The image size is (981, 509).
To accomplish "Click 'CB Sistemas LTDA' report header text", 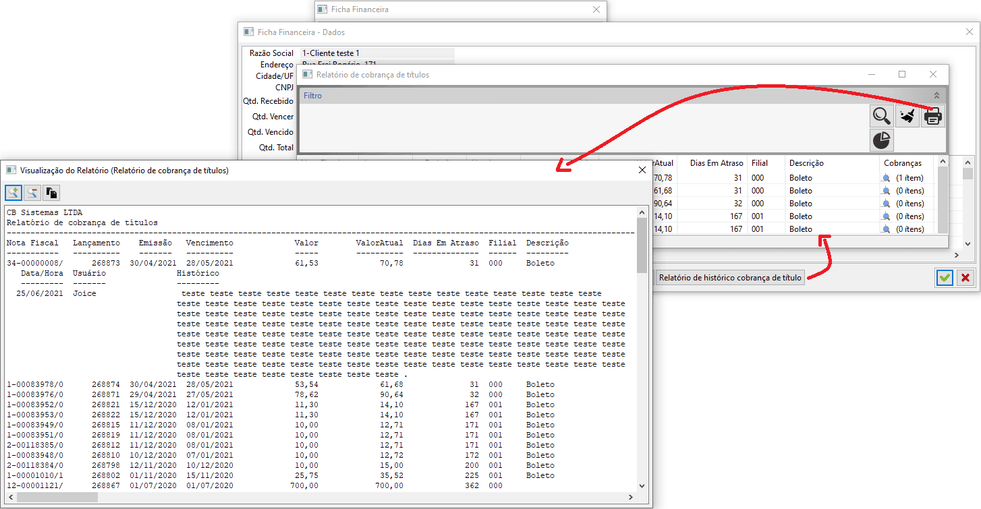I will click(x=44, y=213).
